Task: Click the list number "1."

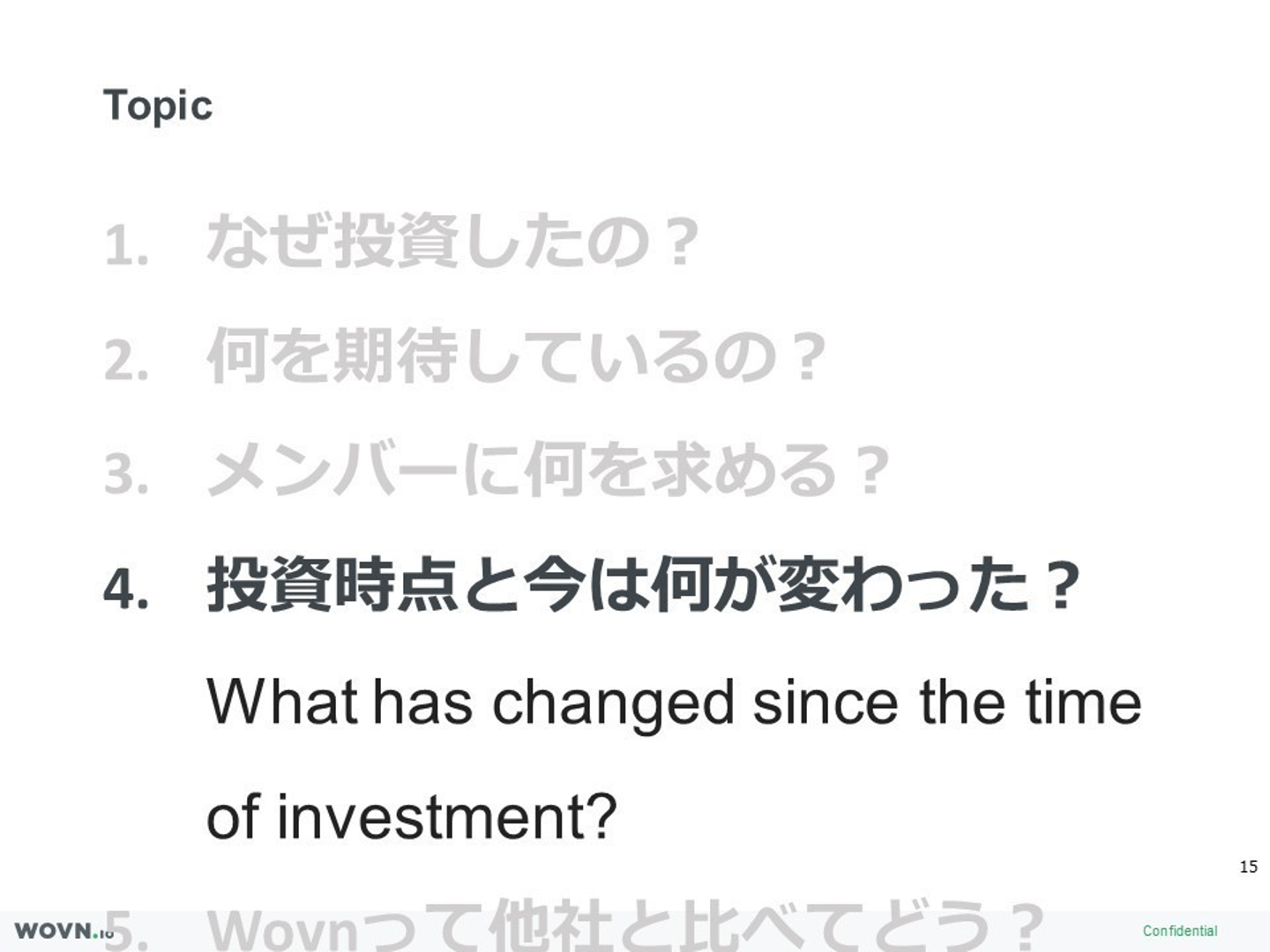Action: tap(126, 246)
